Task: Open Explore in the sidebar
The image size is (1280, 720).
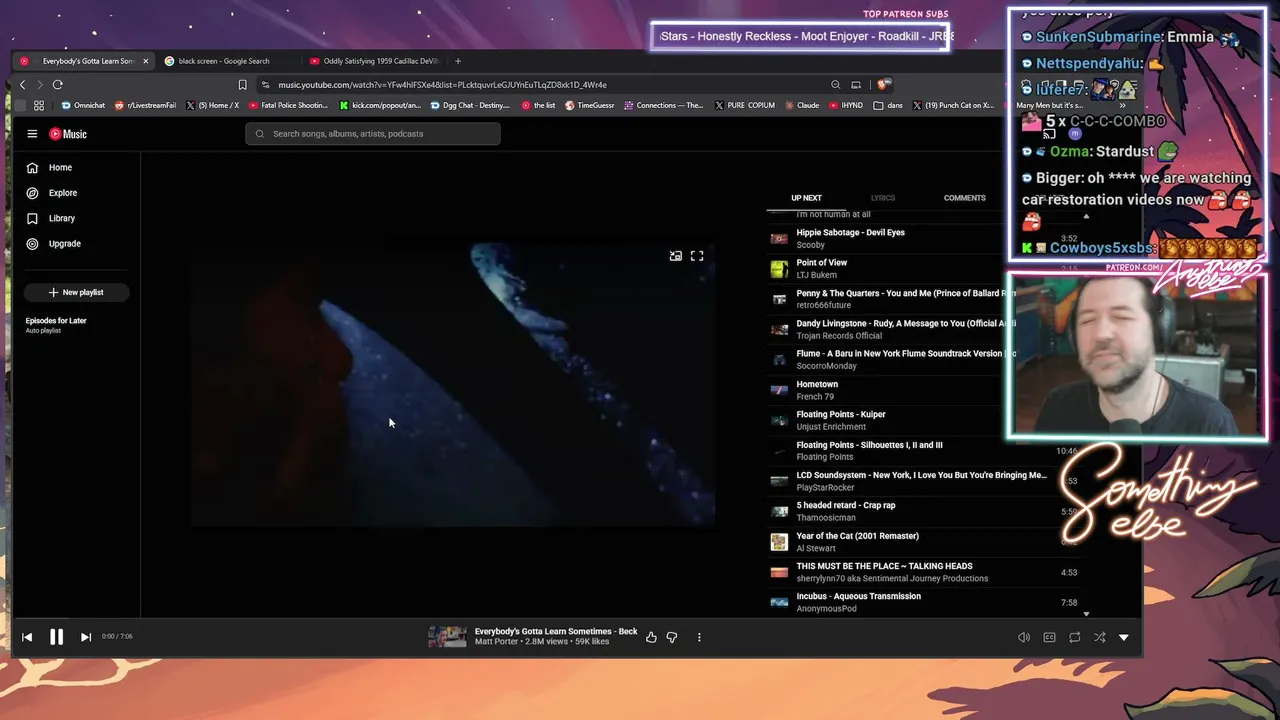Action: pyautogui.click(x=52, y=193)
